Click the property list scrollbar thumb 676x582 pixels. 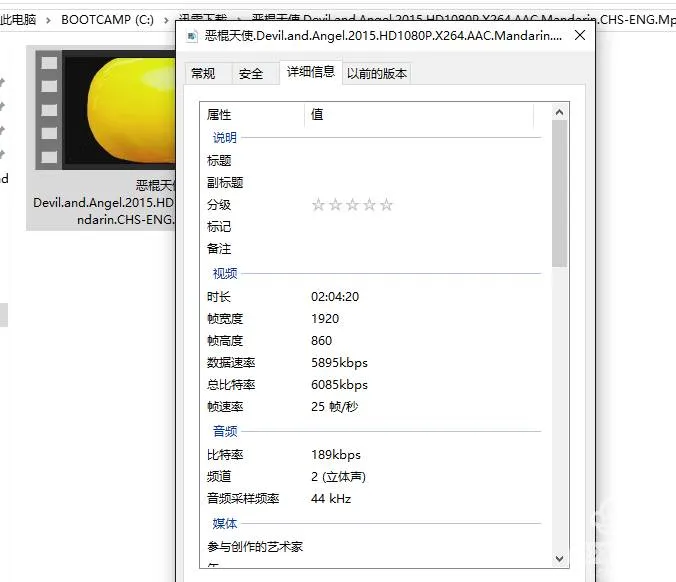coord(560,194)
